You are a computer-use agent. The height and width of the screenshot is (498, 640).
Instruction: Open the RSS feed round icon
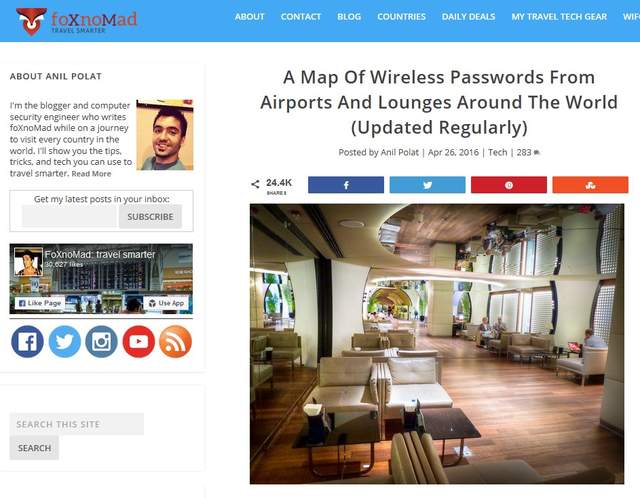[176, 342]
